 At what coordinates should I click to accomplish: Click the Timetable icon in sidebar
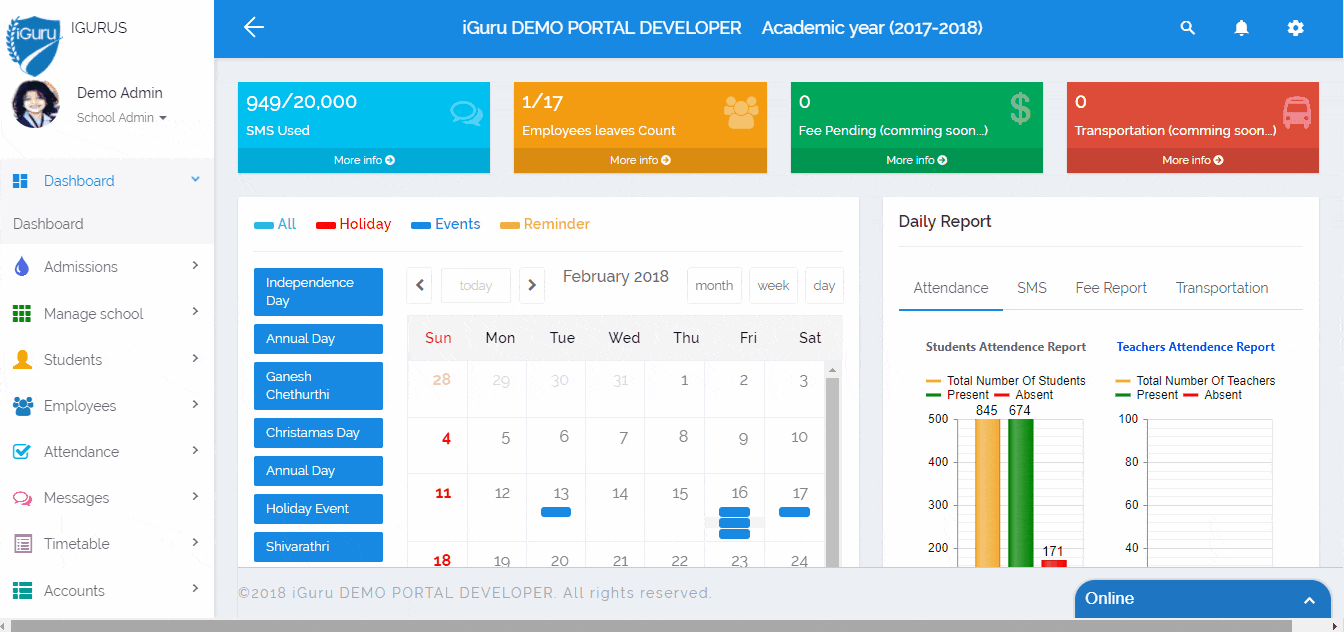23,544
